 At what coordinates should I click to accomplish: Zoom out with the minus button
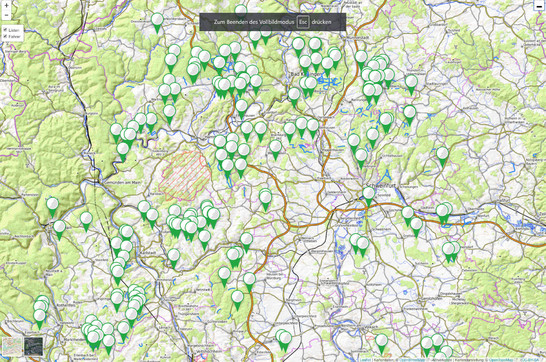click(x=6, y=15)
